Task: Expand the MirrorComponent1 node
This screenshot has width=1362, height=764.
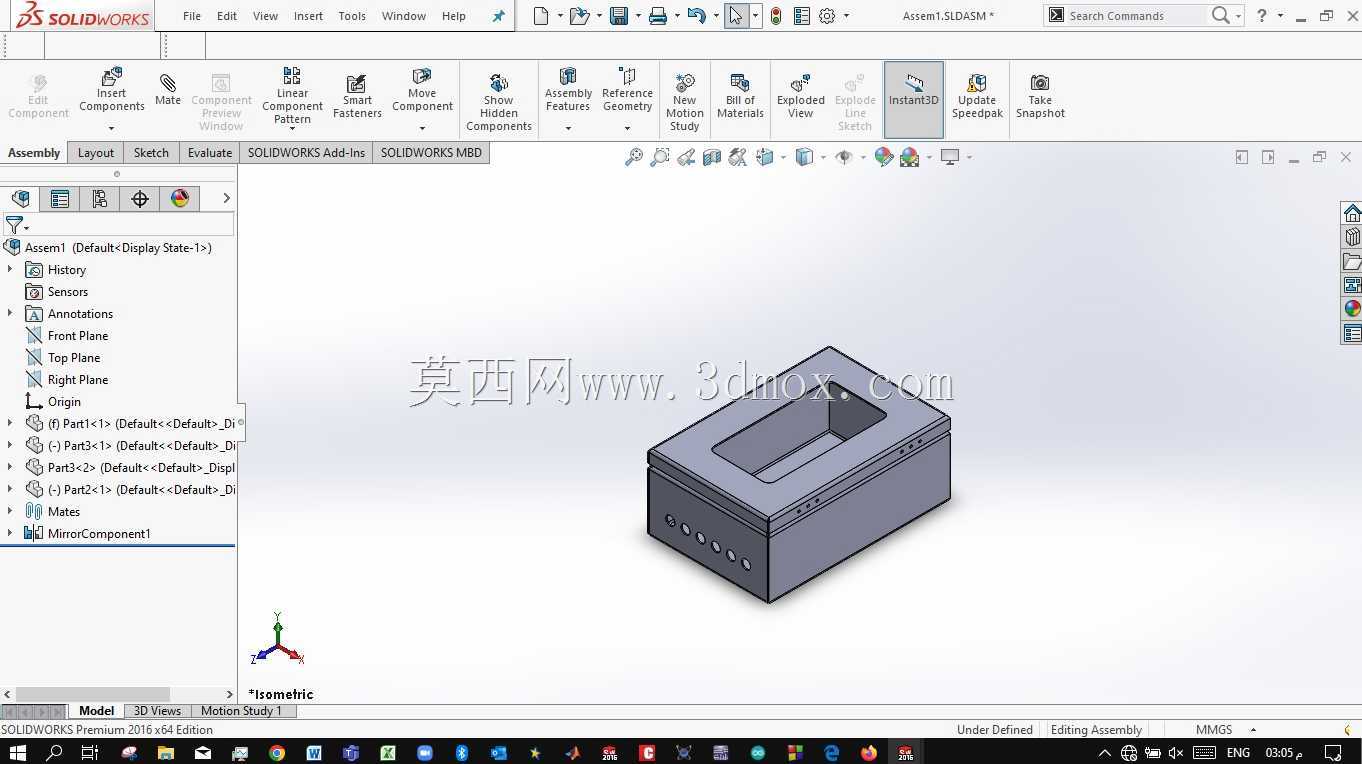Action: pyautogui.click(x=10, y=534)
